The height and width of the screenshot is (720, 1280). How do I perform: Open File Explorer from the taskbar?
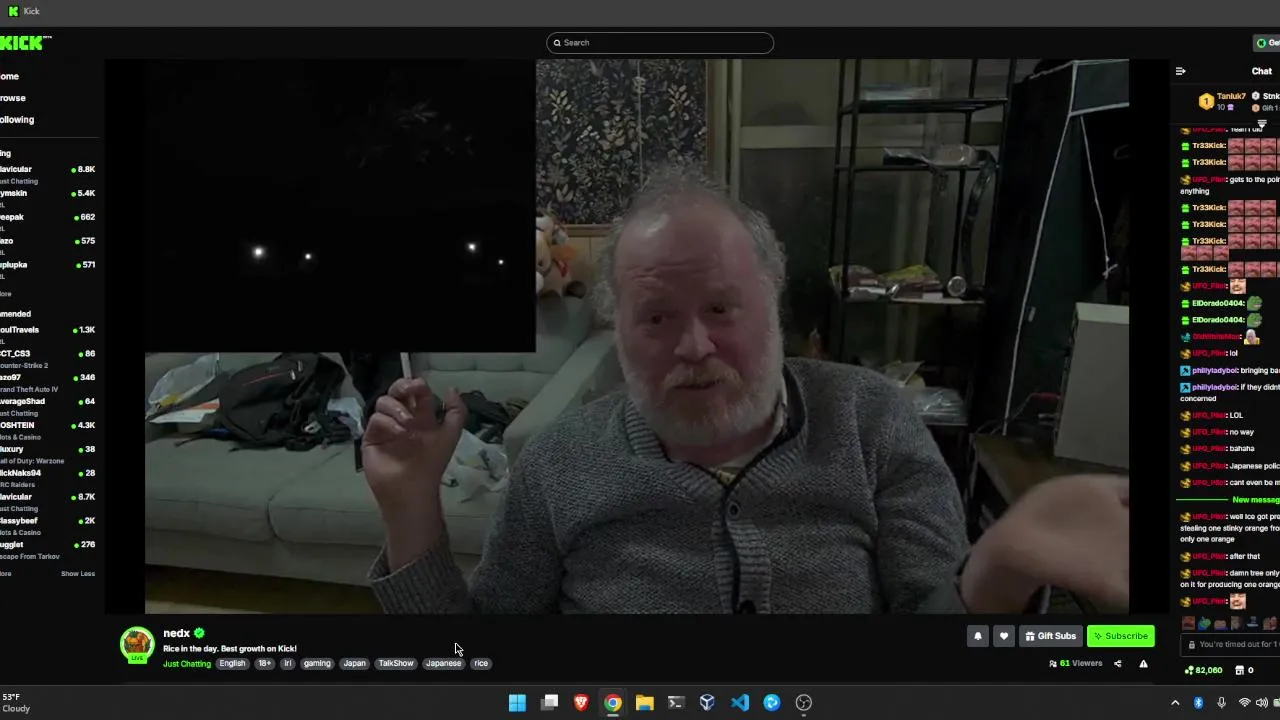click(x=644, y=703)
